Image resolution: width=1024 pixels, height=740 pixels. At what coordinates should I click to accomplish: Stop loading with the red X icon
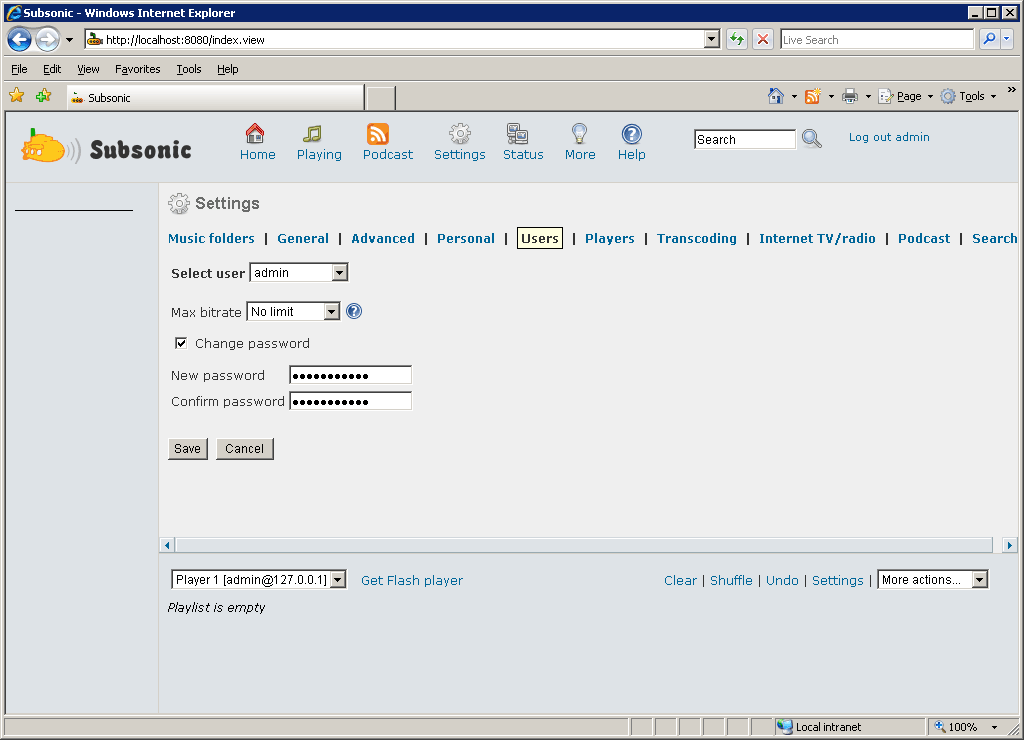click(x=762, y=39)
